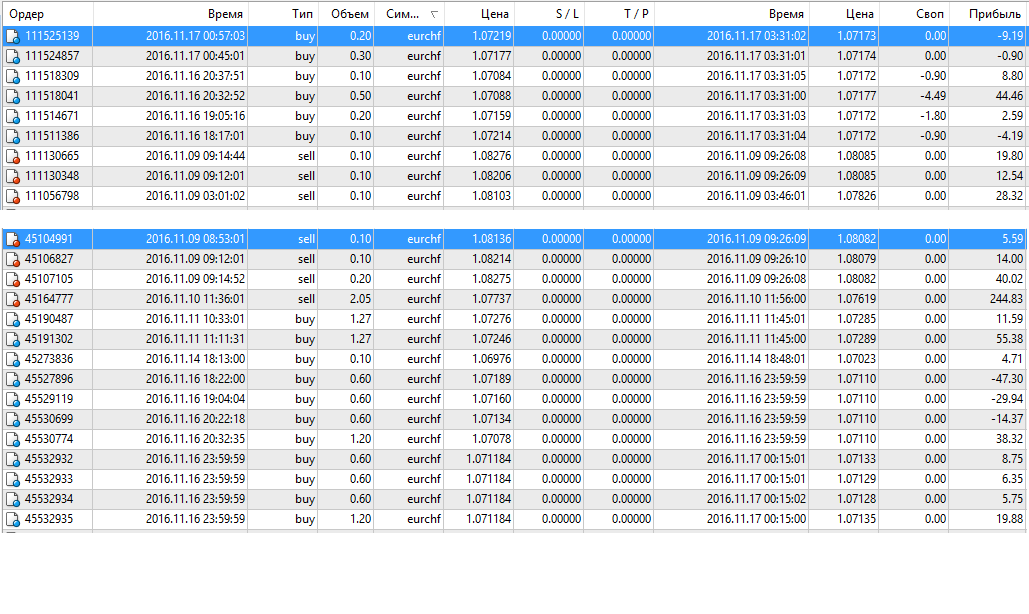Click open price 1.07159
The width and height of the screenshot is (1029, 614).
click(x=492, y=116)
